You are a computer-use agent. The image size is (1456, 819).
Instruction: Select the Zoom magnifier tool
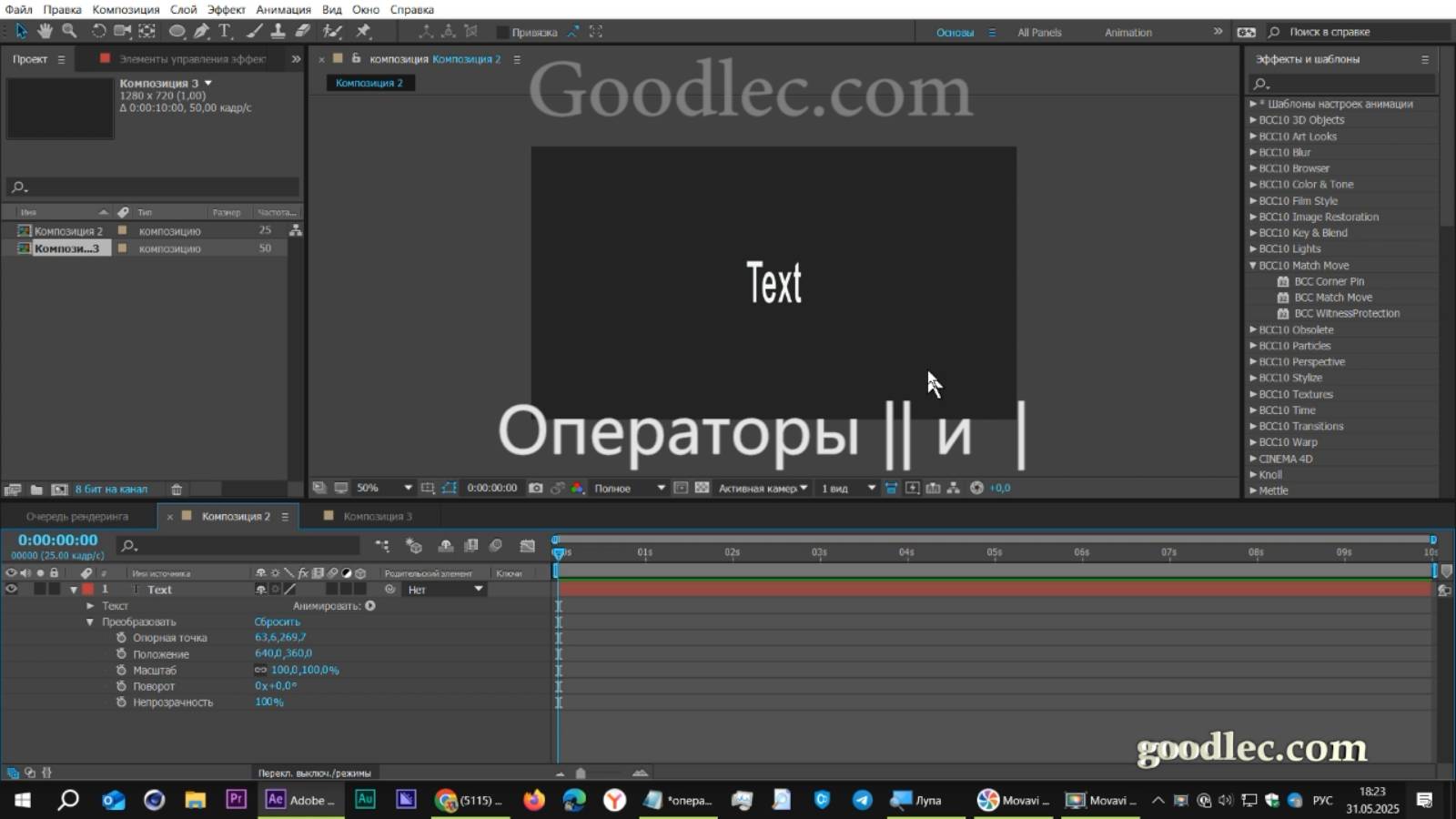coord(69,31)
